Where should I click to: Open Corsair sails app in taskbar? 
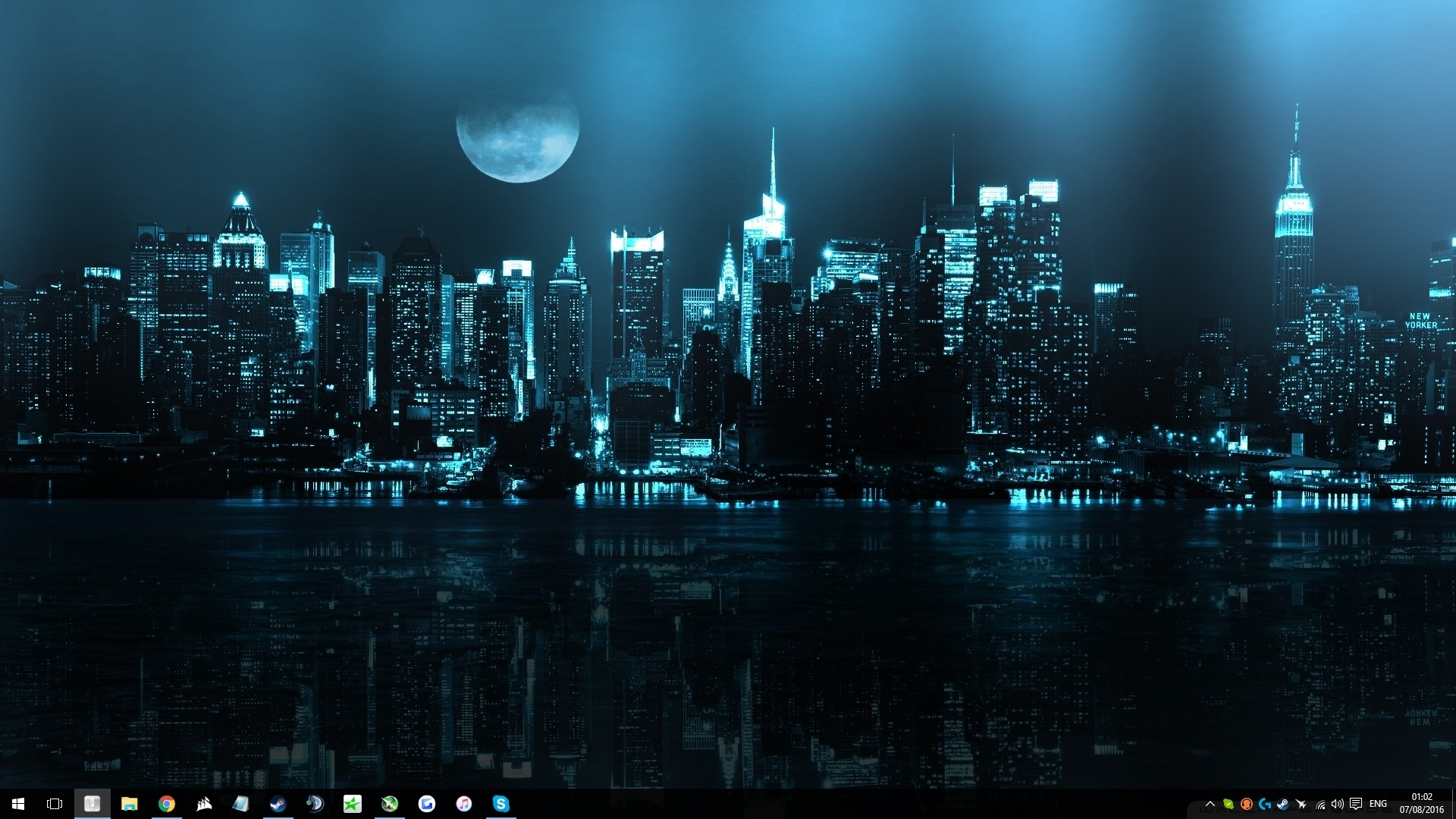(203, 804)
